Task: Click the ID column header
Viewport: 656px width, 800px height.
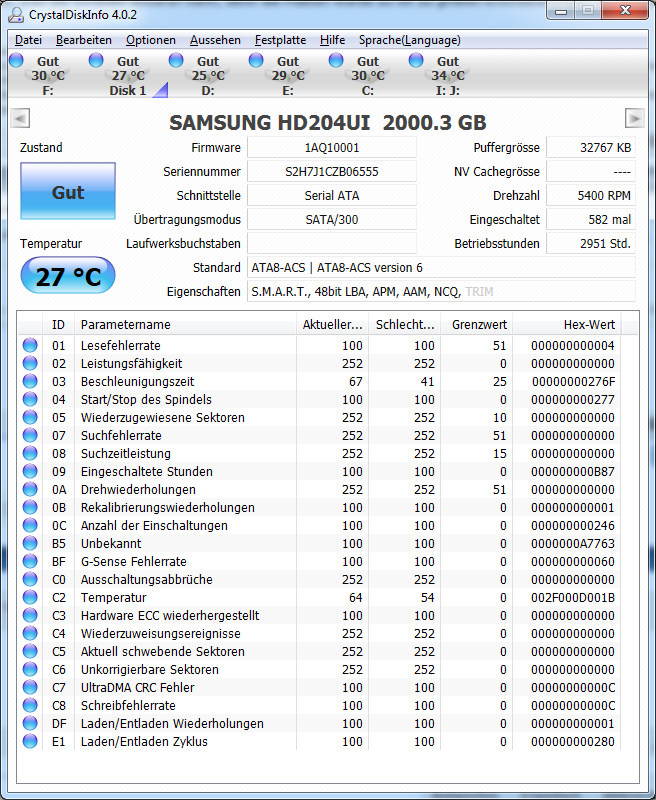Action: point(58,324)
